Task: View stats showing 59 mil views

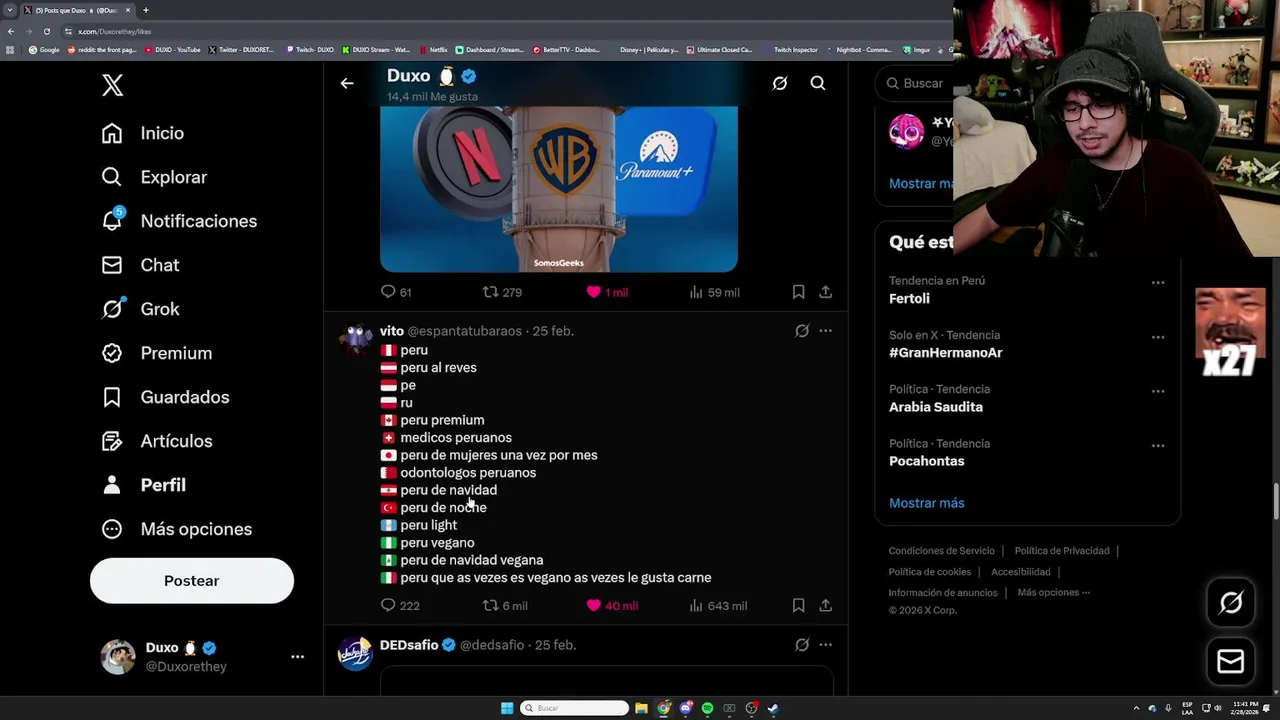Action: point(714,292)
